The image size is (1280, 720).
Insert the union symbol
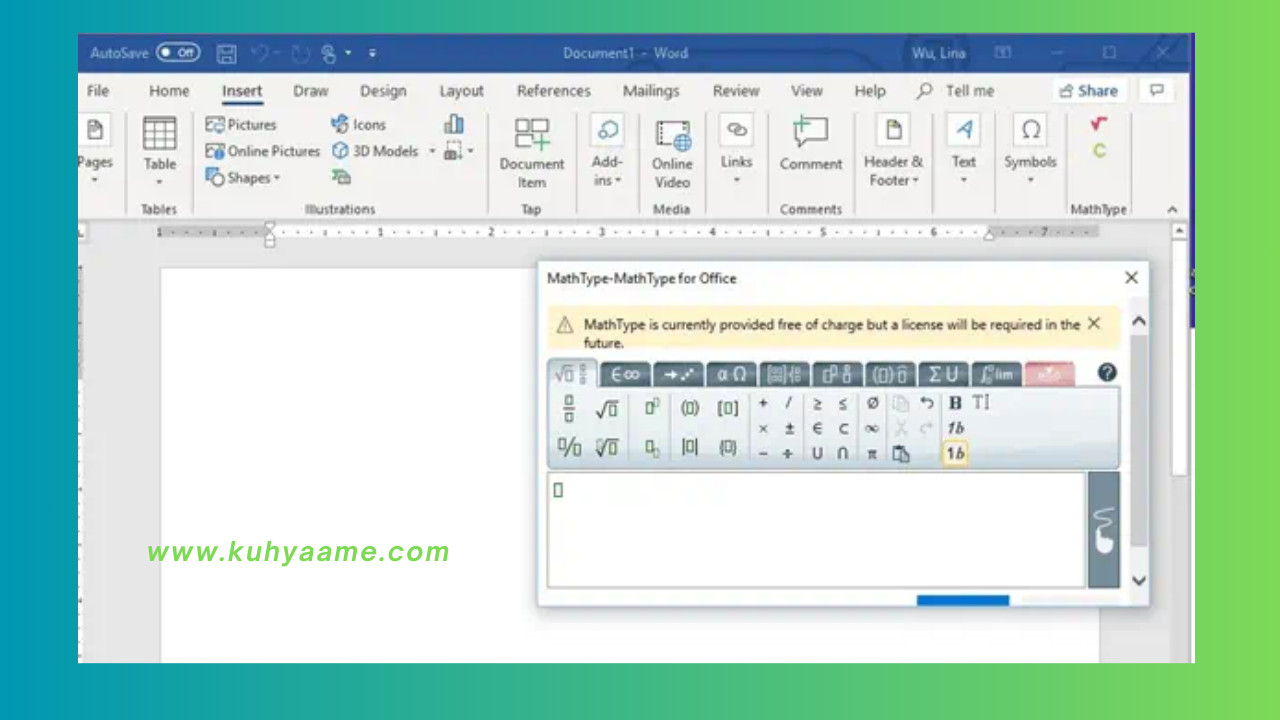click(x=817, y=453)
